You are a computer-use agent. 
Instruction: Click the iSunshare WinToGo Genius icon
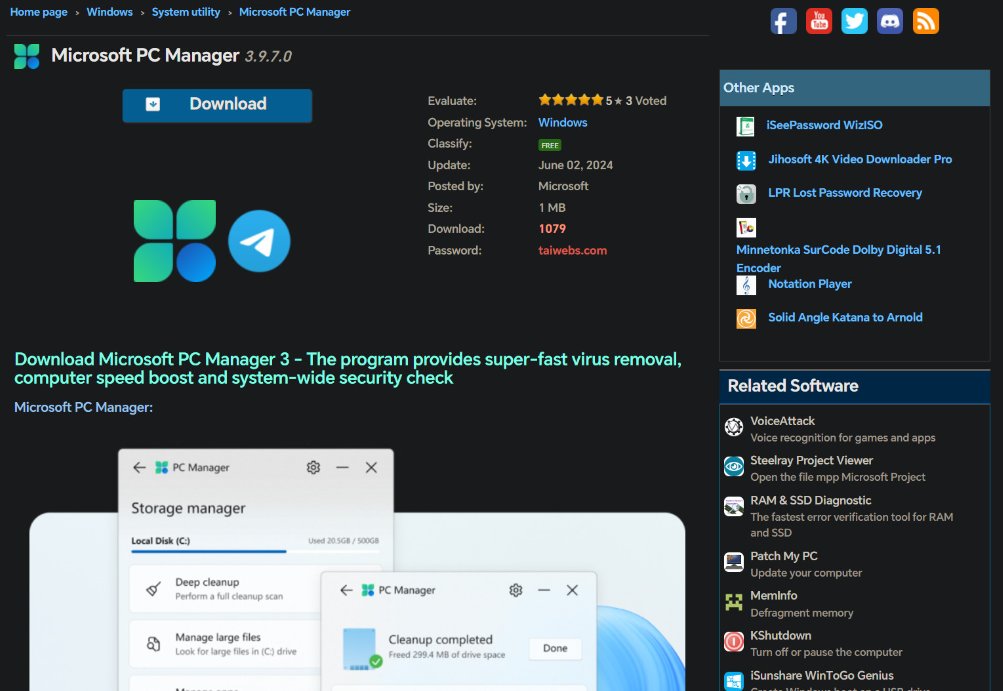coord(734,681)
